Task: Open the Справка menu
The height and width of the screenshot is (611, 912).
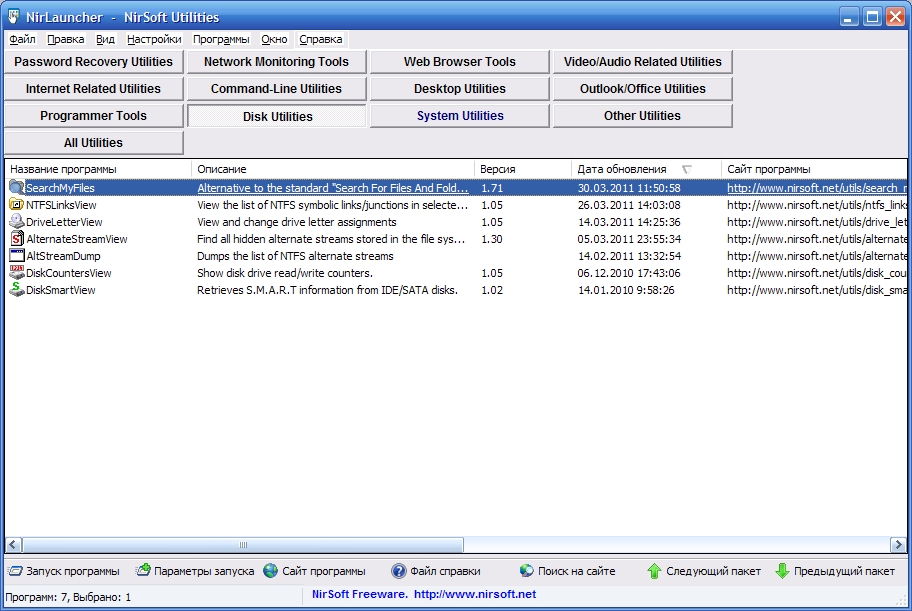Action: [x=320, y=39]
